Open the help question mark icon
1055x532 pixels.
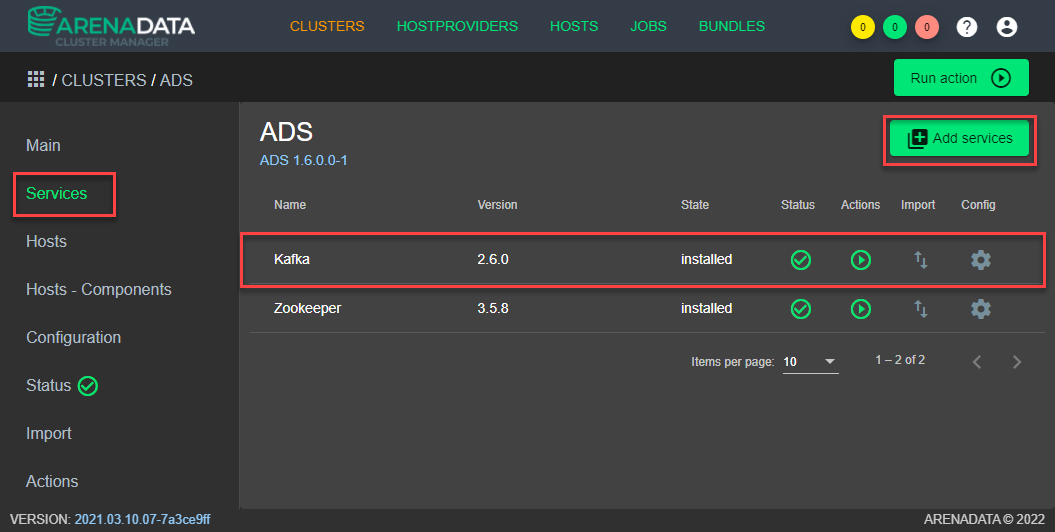(x=966, y=27)
